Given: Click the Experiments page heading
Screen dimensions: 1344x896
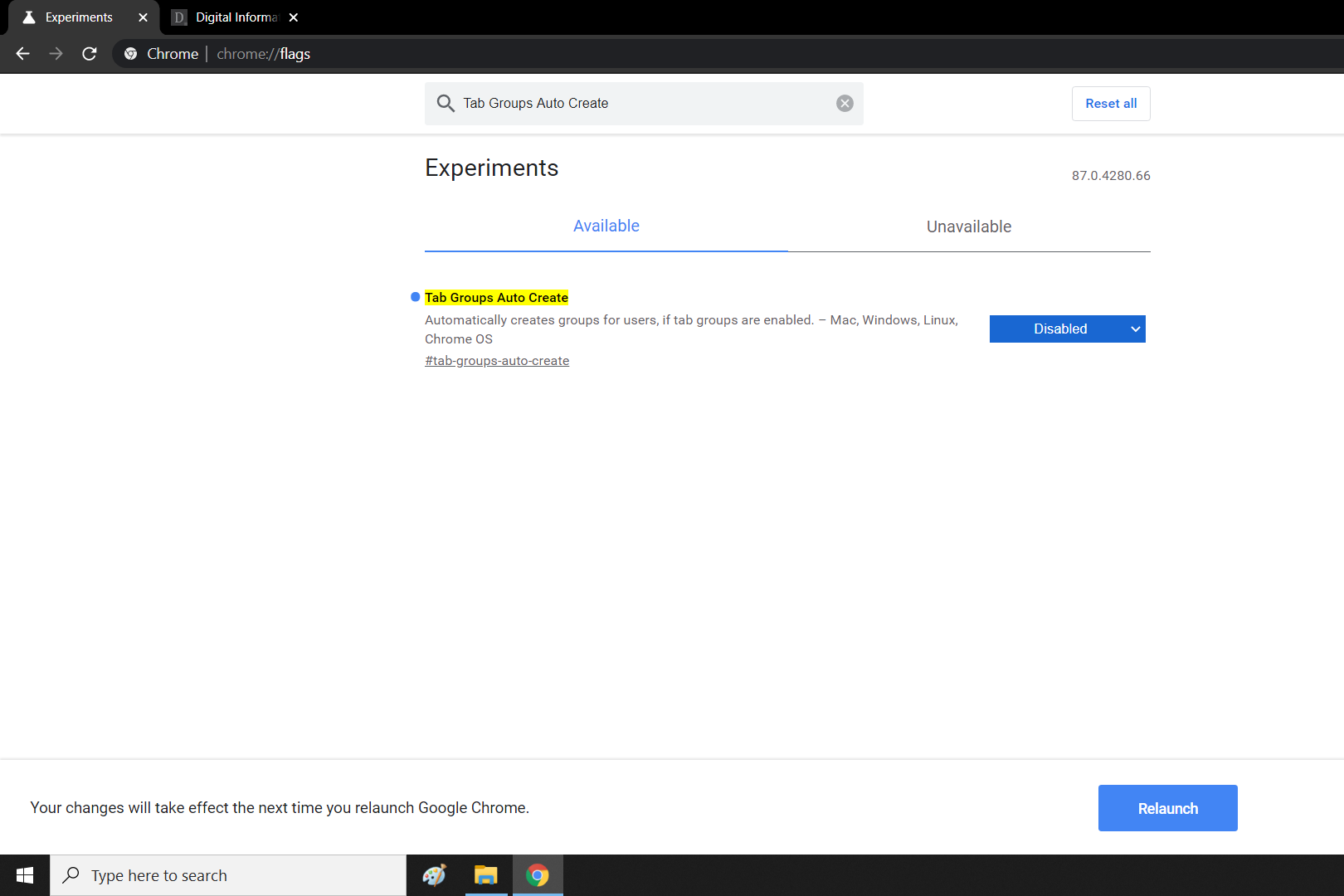Looking at the screenshot, I should coord(492,168).
